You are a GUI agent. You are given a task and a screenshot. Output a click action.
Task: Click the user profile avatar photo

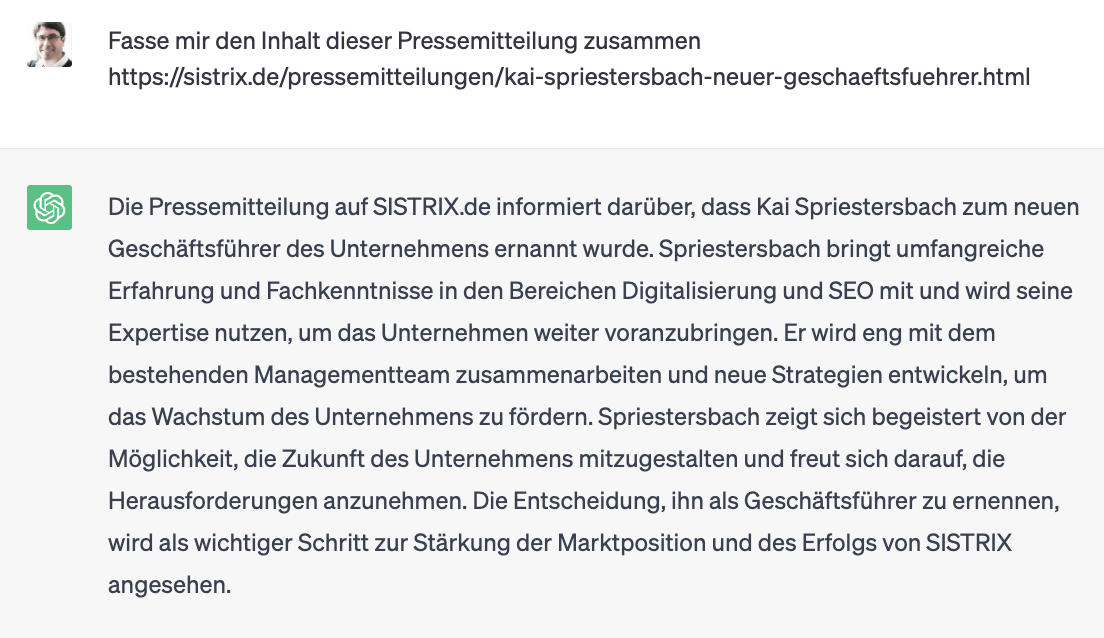tap(49, 44)
